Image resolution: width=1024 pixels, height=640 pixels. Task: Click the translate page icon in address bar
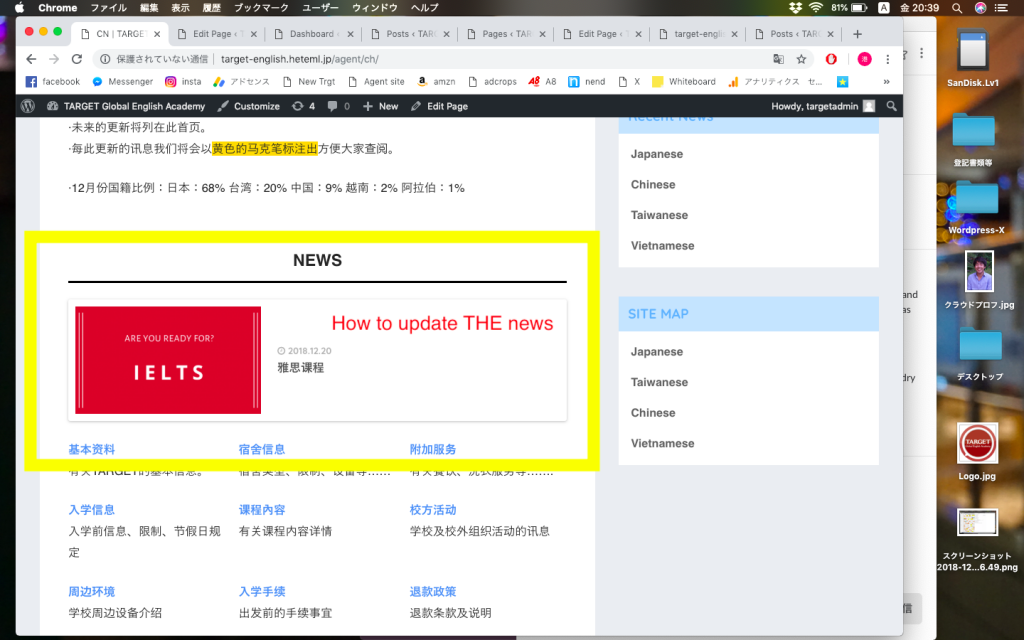(x=778, y=59)
